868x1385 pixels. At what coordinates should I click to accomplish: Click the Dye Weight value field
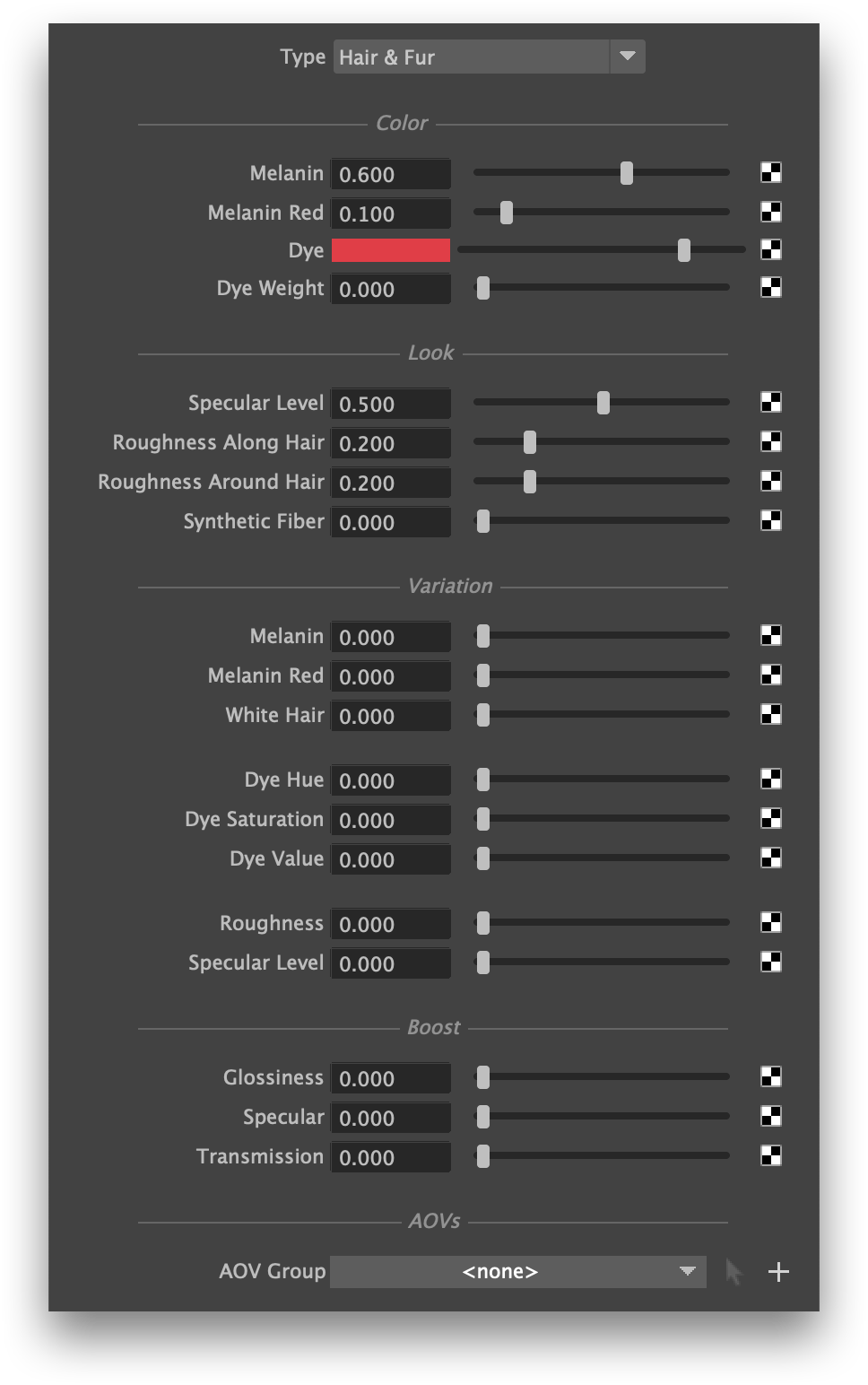391,289
